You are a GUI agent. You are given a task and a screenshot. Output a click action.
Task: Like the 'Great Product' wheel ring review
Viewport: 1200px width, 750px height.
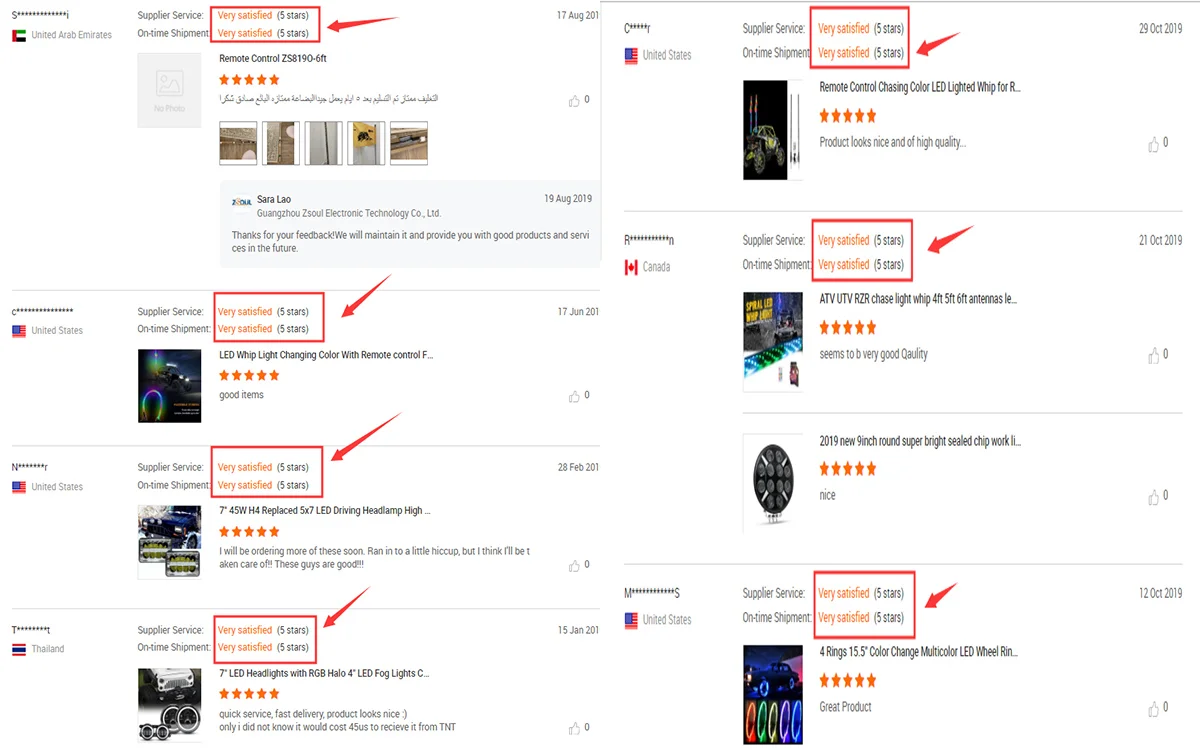[1154, 708]
